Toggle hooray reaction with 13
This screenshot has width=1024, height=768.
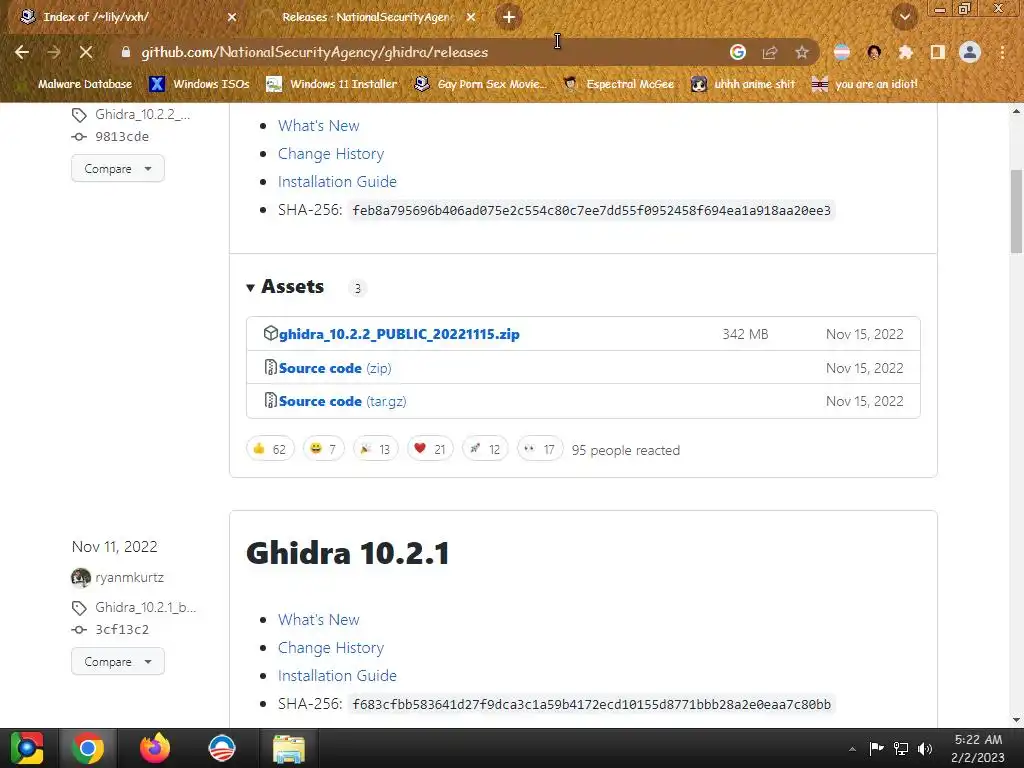tap(376, 449)
